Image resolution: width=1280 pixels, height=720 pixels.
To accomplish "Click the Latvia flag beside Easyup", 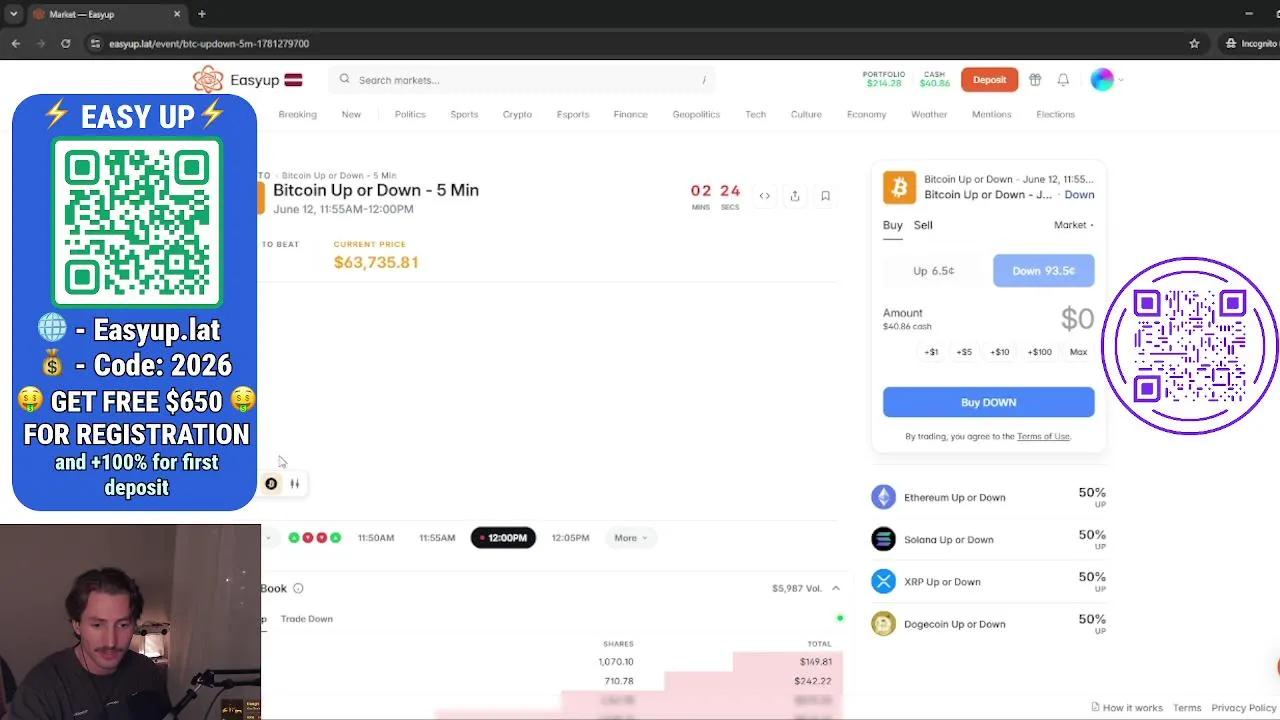I will [x=293, y=80].
